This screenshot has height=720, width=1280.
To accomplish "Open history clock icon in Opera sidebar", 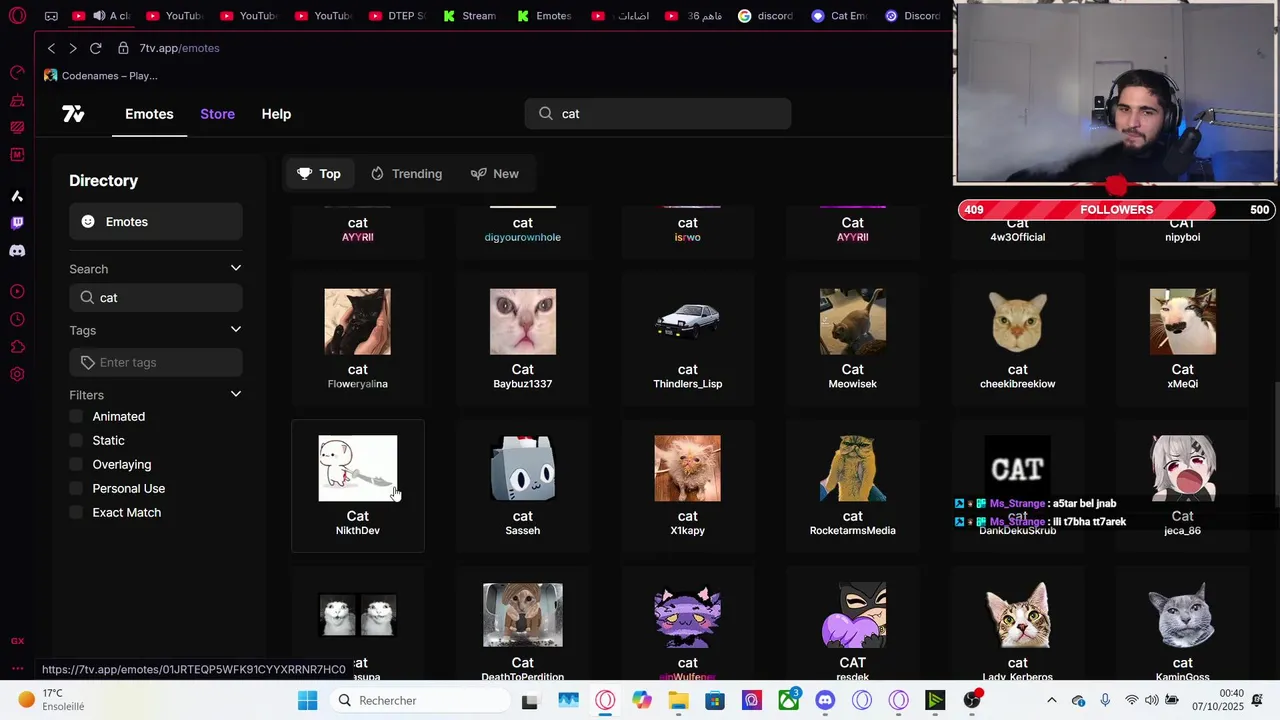I will pos(17,319).
